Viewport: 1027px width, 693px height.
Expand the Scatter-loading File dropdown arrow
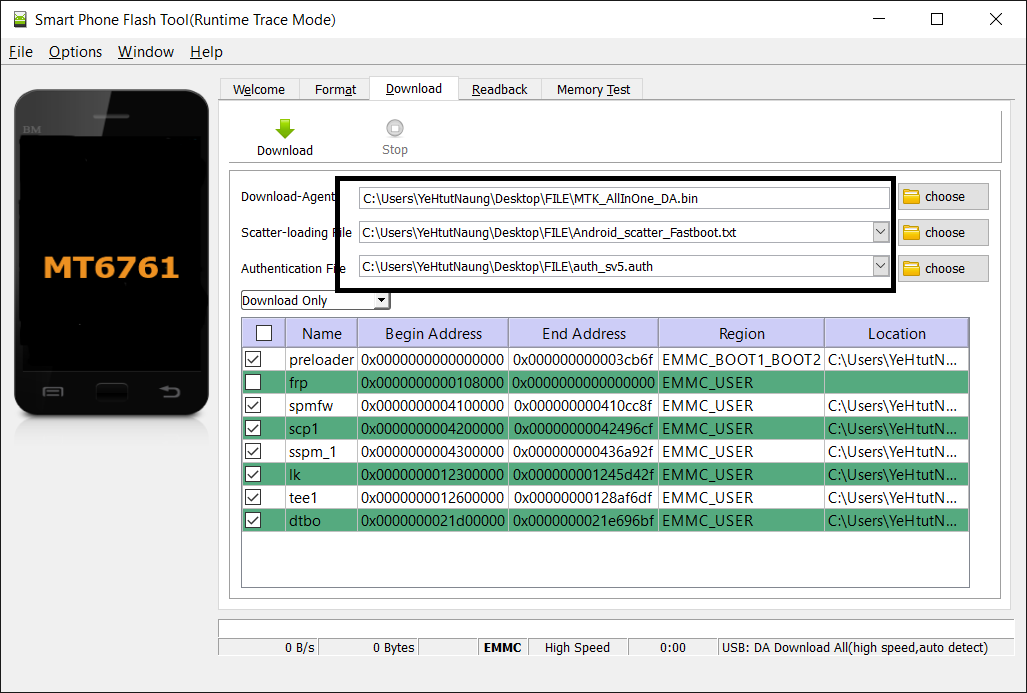coord(880,232)
